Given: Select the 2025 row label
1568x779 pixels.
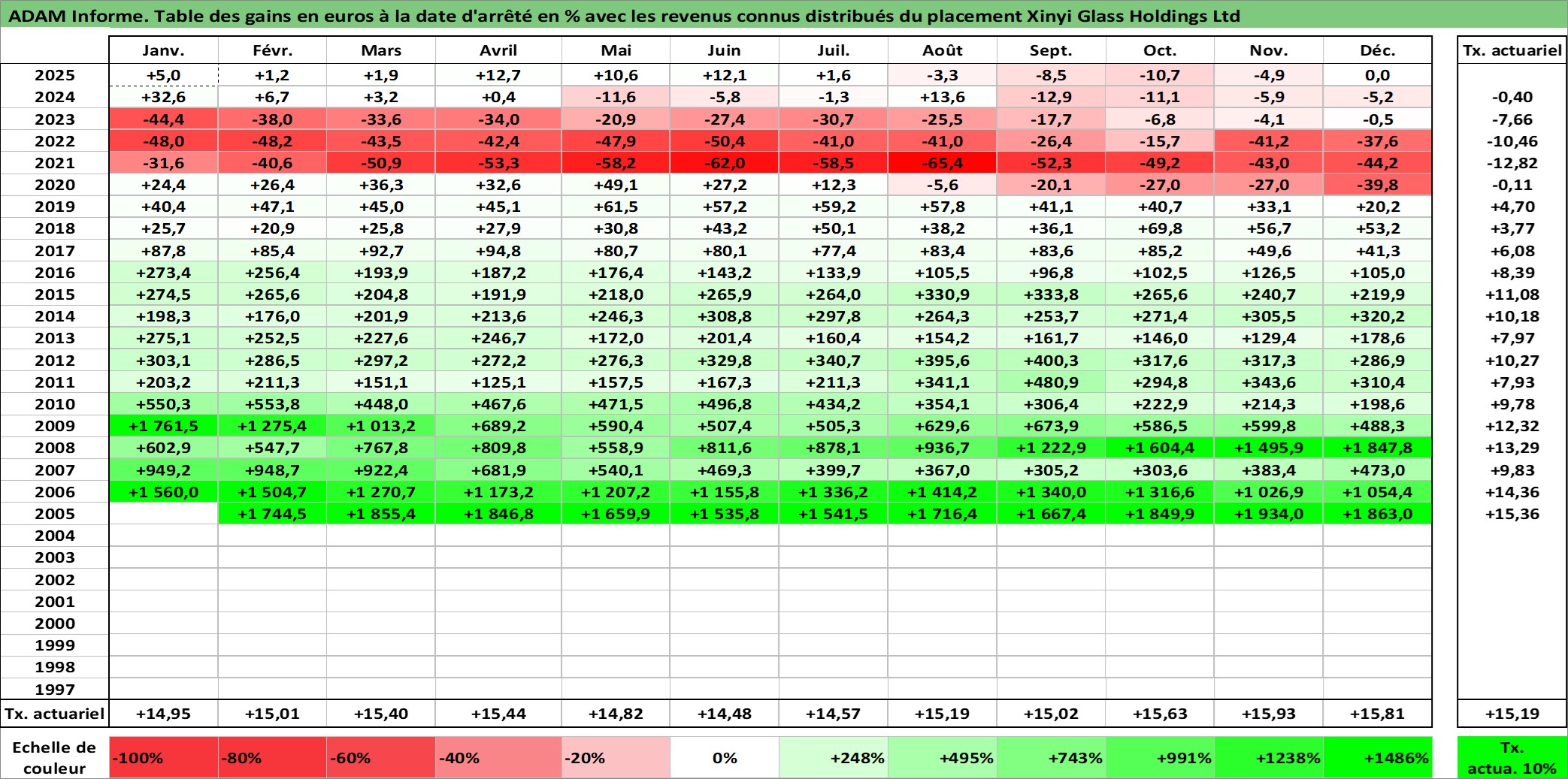Looking at the screenshot, I should tap(55, 75).
